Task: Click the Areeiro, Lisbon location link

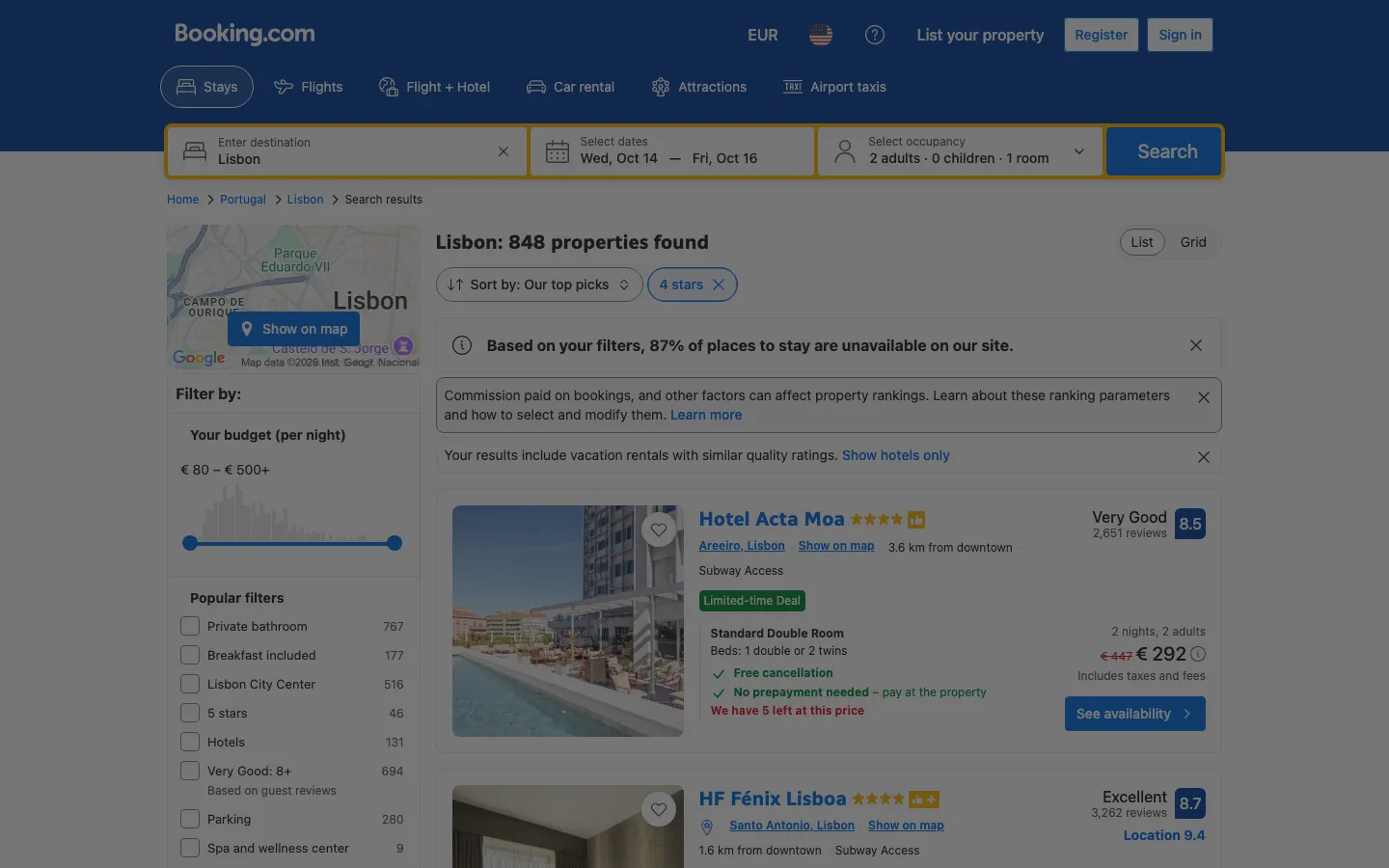Action: [x=742, y=546]
